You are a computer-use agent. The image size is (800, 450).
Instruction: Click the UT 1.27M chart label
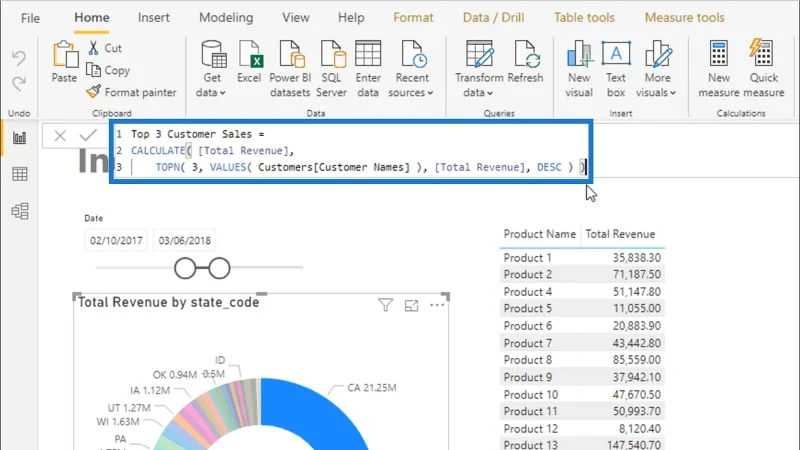(x=129, y=408)
